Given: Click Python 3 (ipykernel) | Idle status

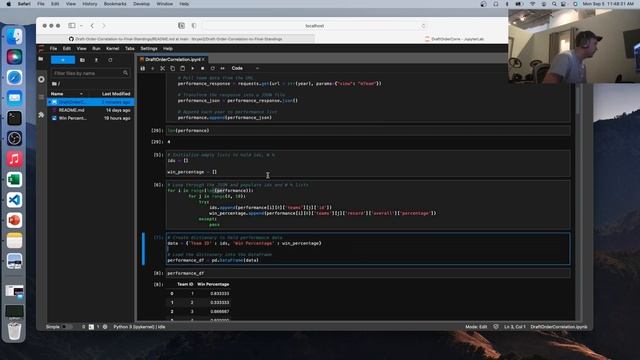Looking at the screenshot, I should click(139, 327).
